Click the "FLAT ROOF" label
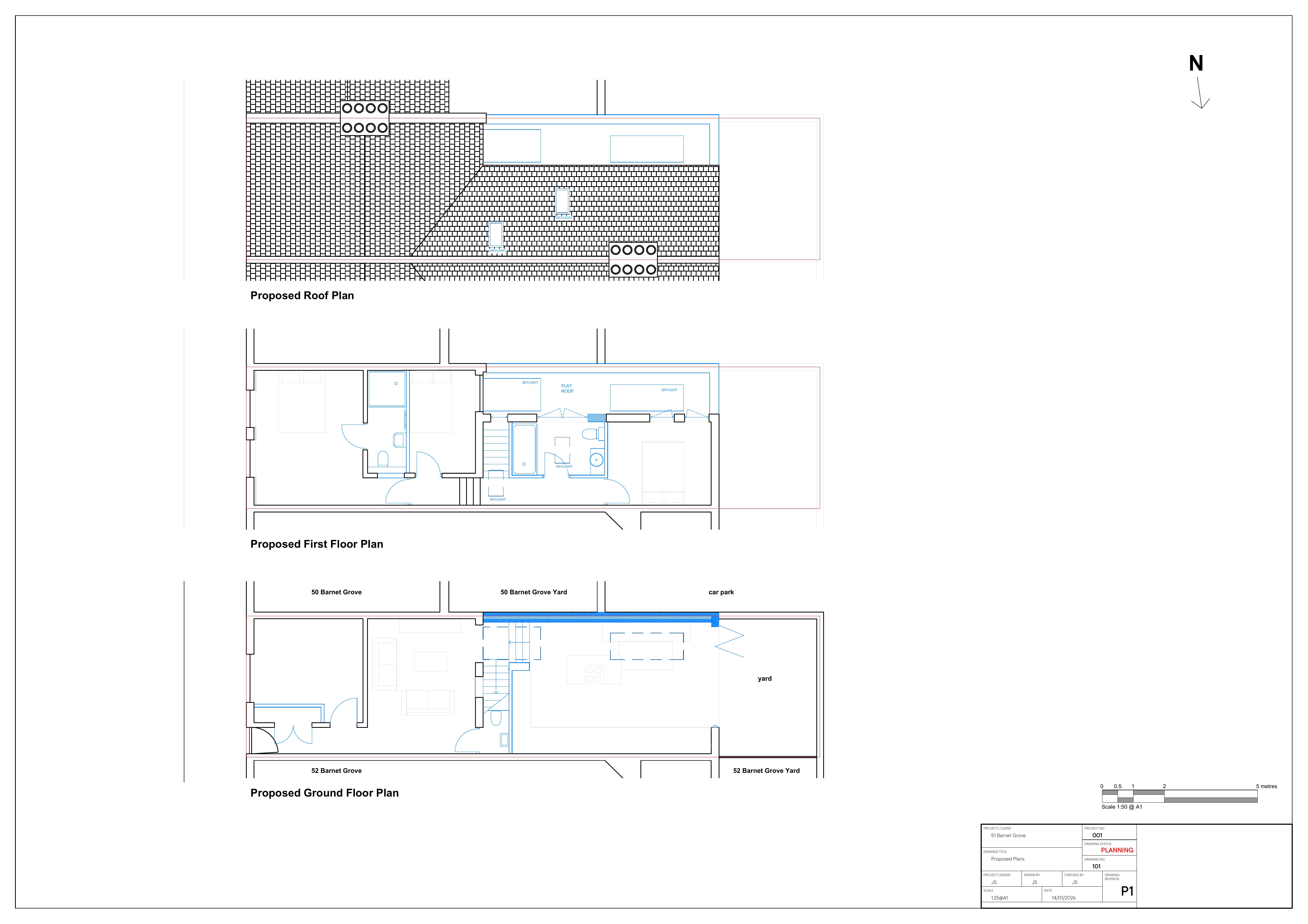Screen dimensions: 1308x924 coord(567,388)
